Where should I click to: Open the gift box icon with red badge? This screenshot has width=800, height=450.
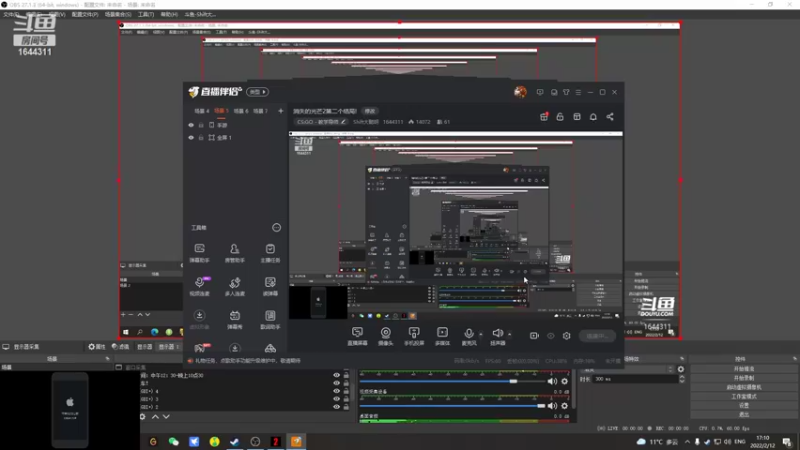544,117
